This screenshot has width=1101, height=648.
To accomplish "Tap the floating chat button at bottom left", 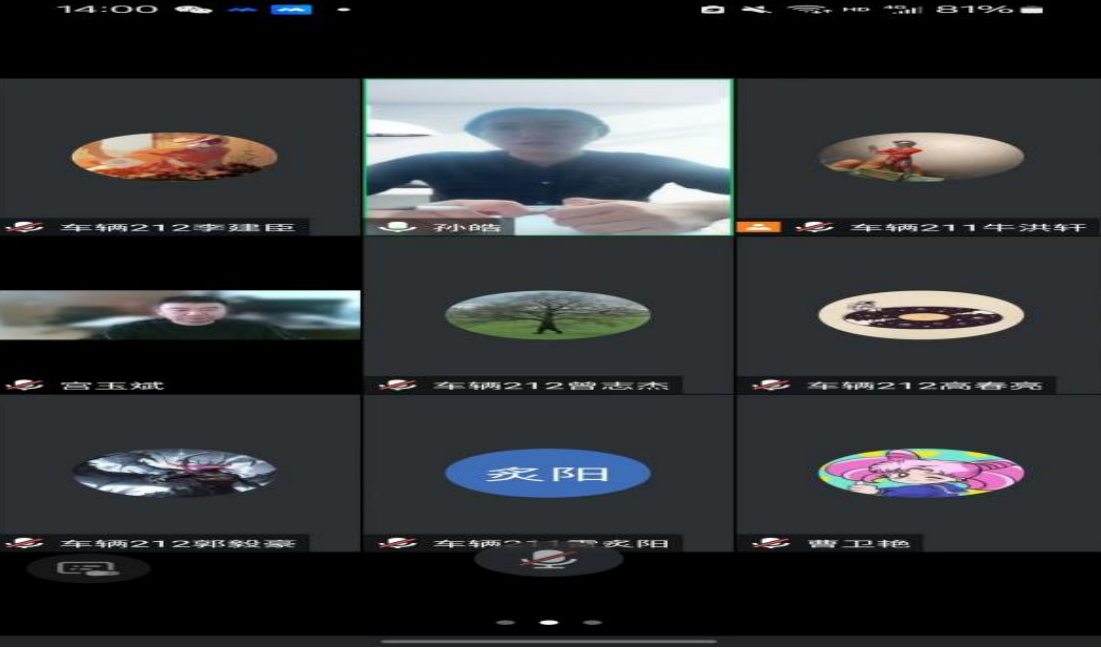I will pyautogui.click(x=88, y=568).
